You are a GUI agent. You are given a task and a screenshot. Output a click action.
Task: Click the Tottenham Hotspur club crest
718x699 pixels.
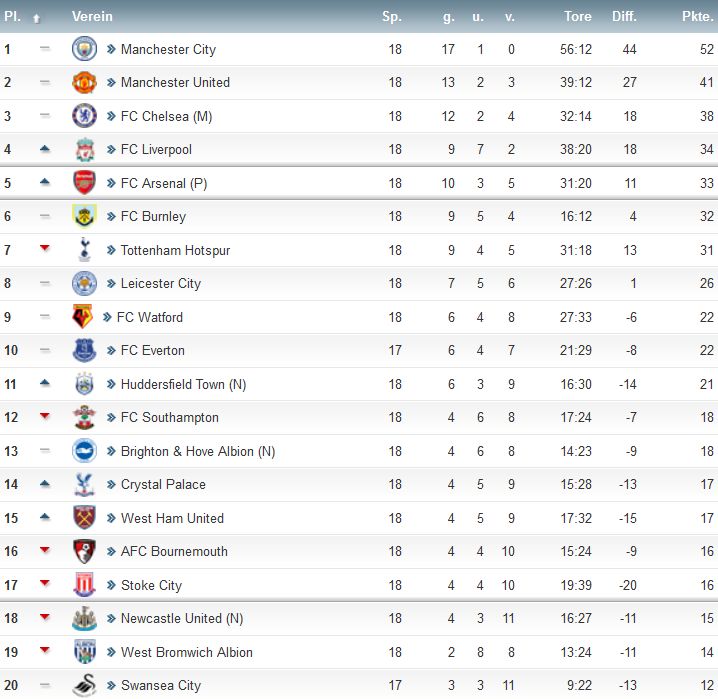point(84,250)
